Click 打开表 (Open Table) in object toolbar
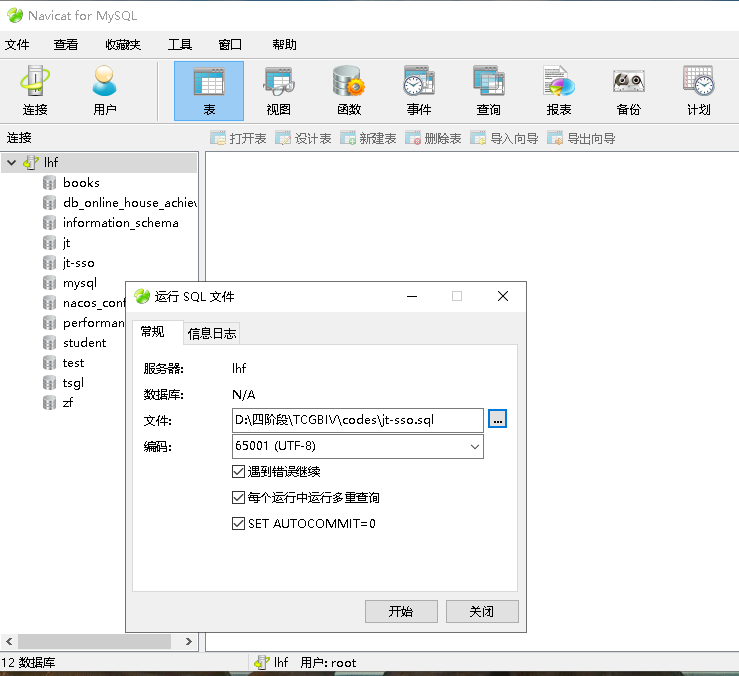The height and width of the screenshot is (676, 739). click(x=238, y=138)
